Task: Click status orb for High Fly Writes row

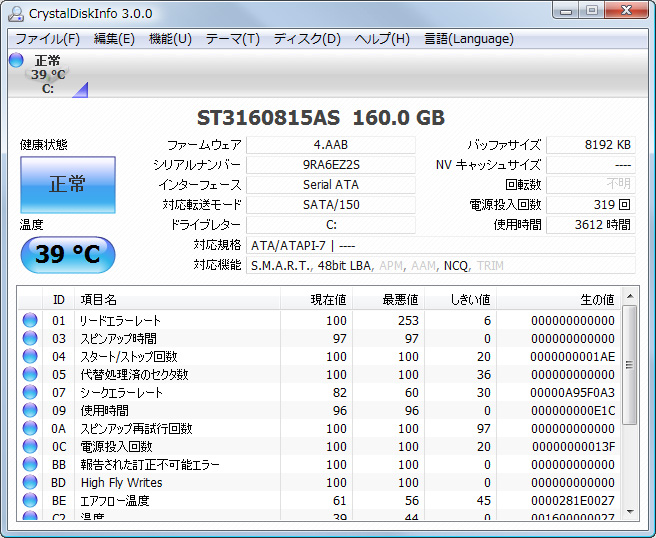Action: click(30, 482)
